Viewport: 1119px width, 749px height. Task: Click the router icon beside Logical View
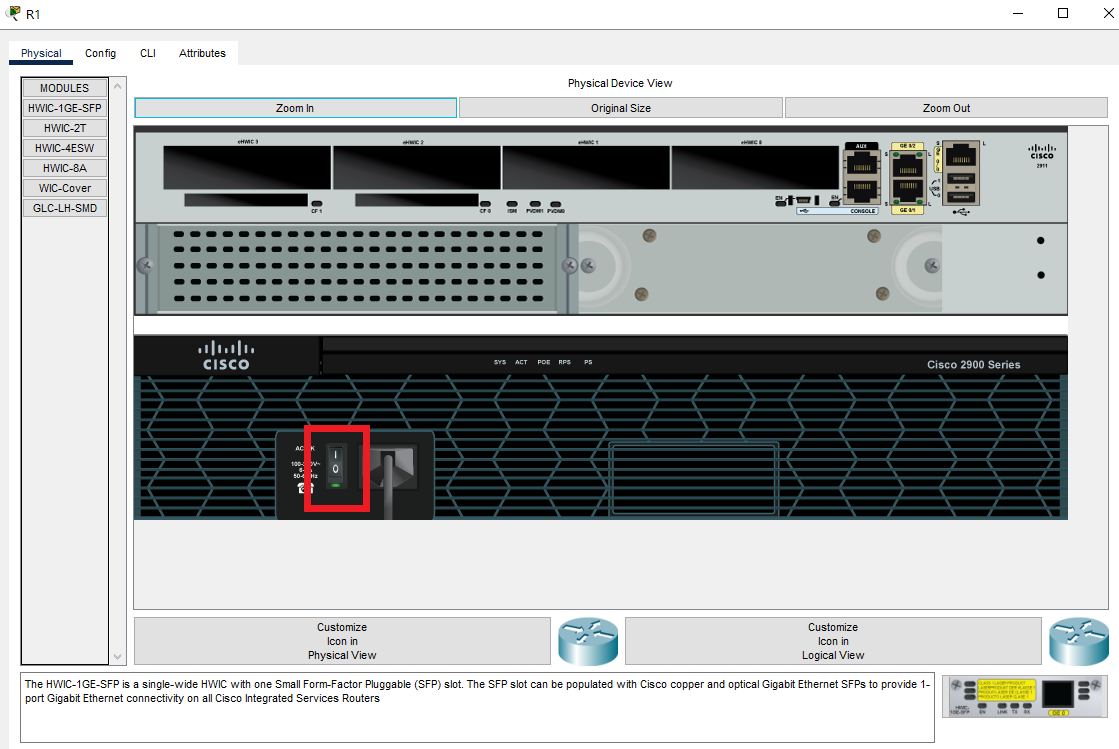click(1078, 641)
